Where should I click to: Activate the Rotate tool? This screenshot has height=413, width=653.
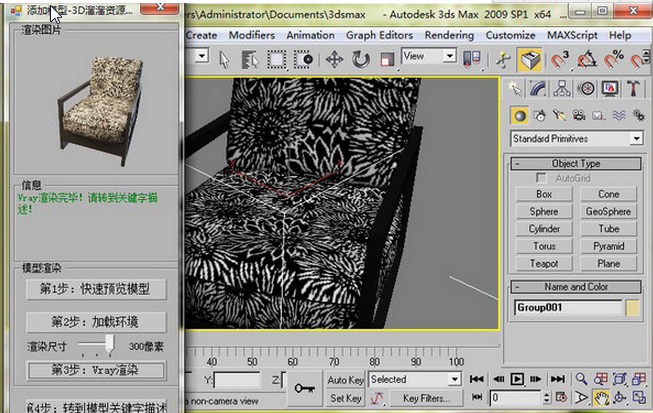(360, 59)
